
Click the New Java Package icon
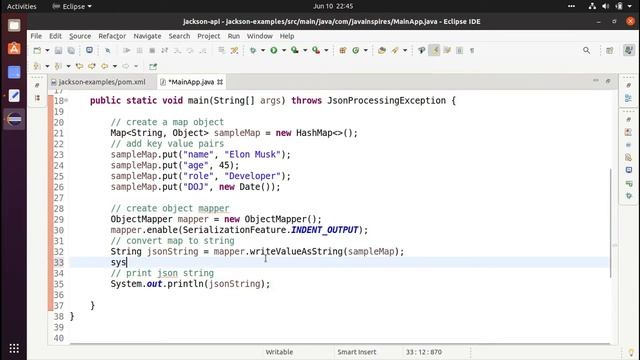point(343,50)
